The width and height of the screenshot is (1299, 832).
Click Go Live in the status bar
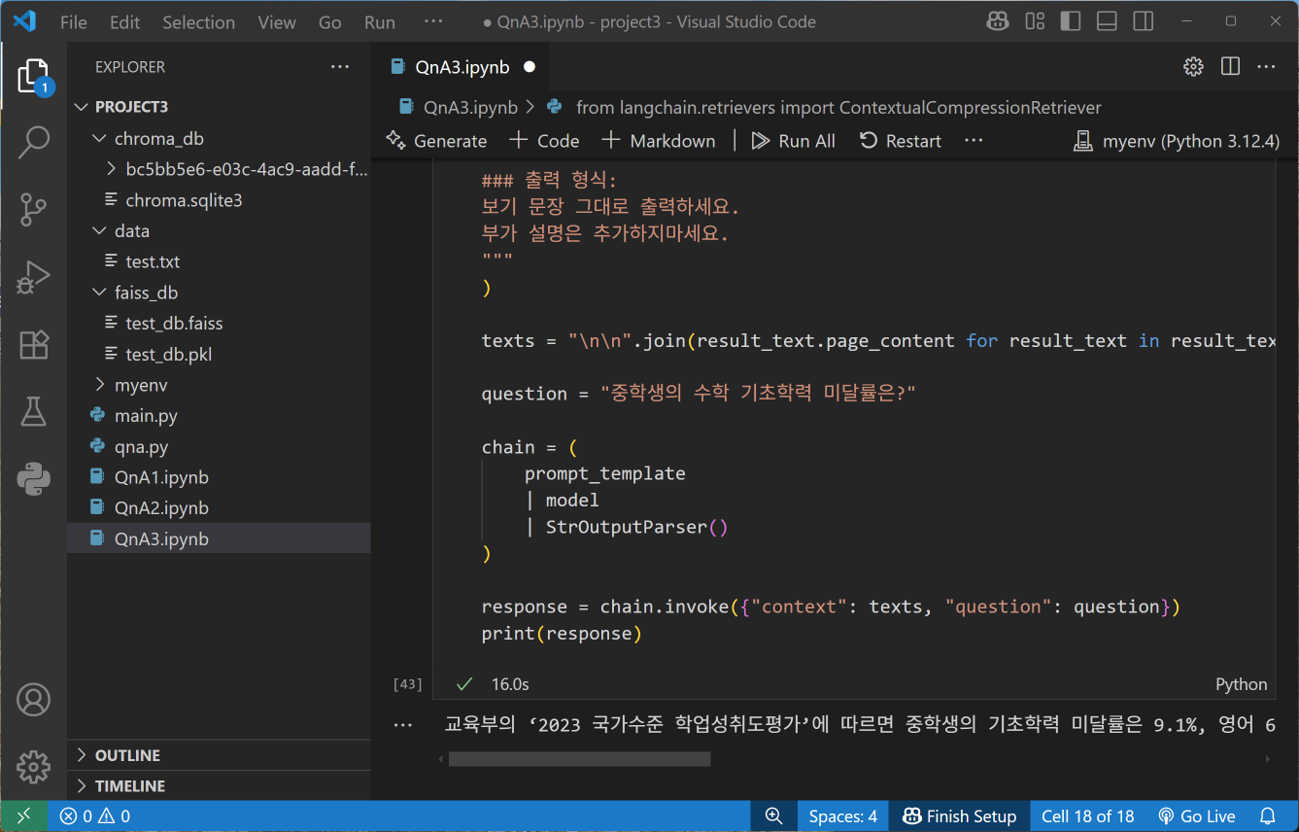pos(1196,816)
